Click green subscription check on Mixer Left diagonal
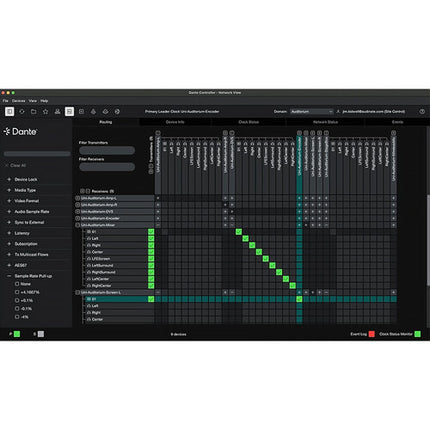 pyautogui.click(x=246, y=239)
